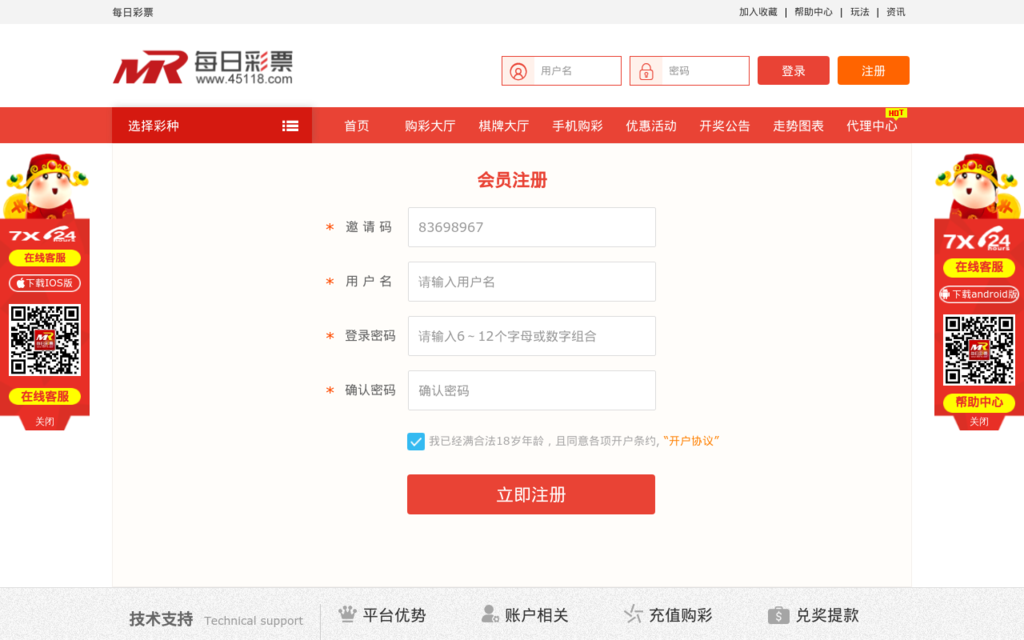Screen dimensions: 1024x640
Task: Click the star icon beside 充值购彩
Action: point(633,614)
